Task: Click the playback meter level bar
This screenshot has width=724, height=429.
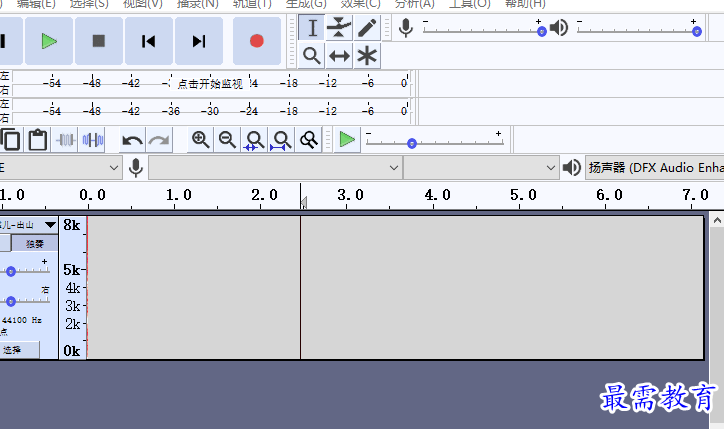Action: [211, 111]
